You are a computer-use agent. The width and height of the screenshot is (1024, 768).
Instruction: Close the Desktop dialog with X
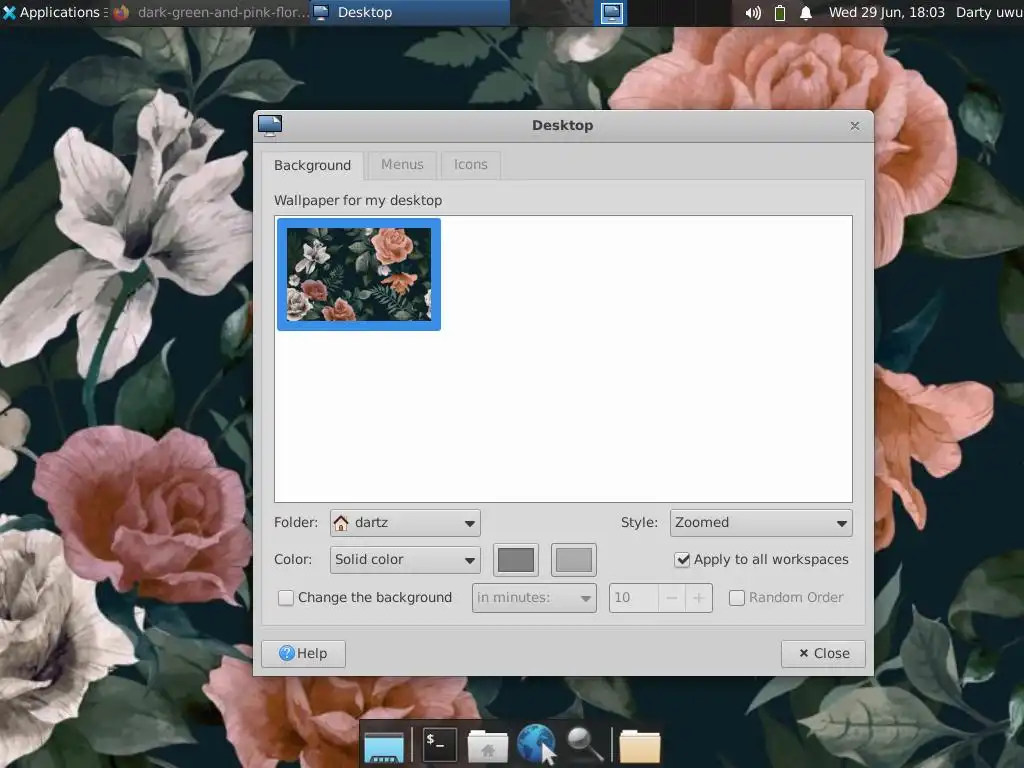[854, 125]
